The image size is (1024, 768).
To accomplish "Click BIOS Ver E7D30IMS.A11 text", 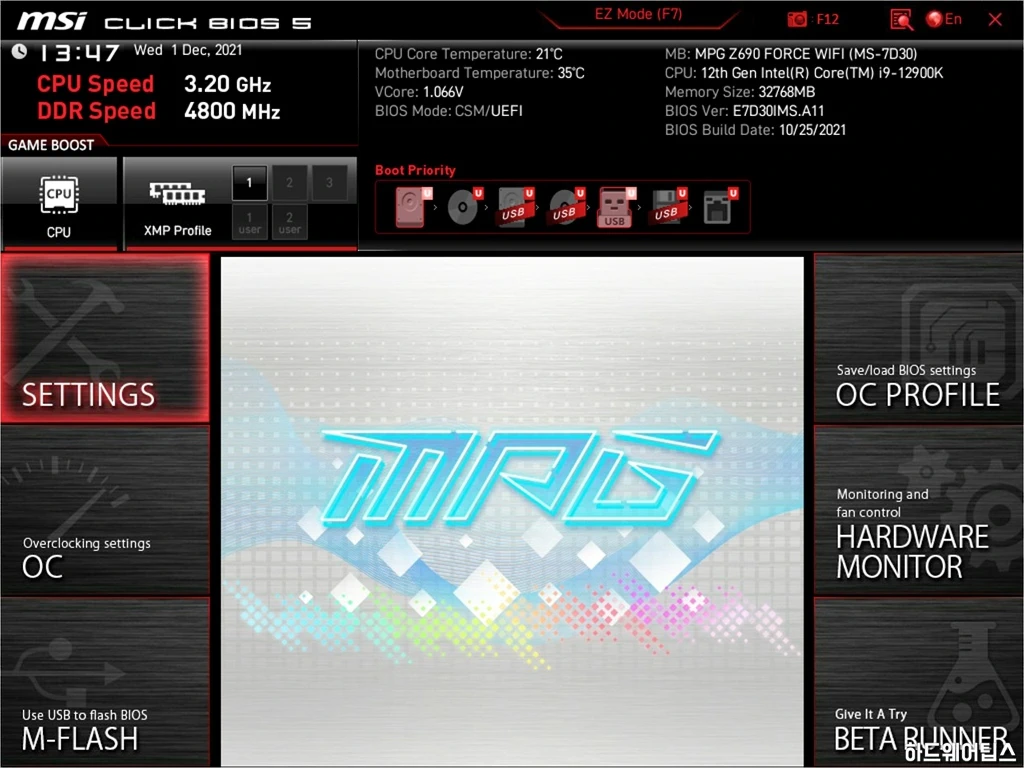I will point(744,111).
